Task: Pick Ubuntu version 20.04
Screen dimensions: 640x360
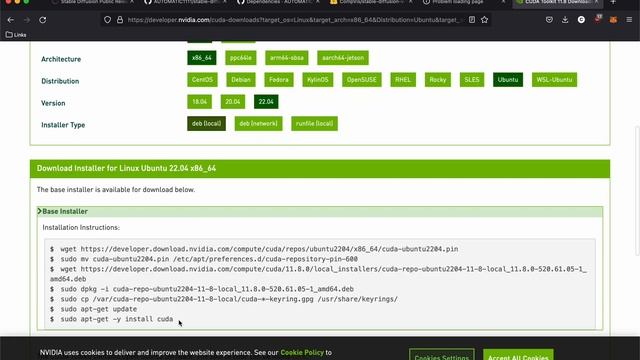Action: click(233, 102)
